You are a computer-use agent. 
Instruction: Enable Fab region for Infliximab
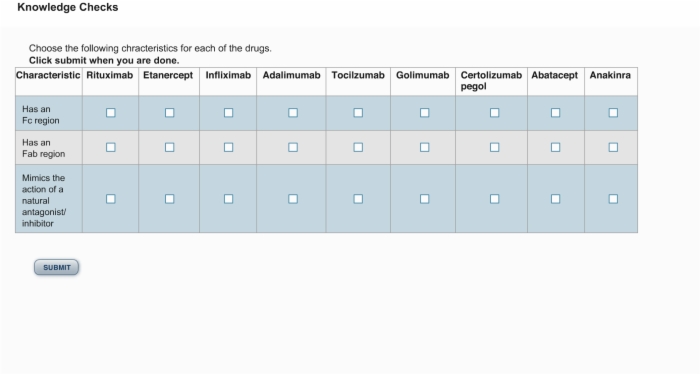[229, 147]
